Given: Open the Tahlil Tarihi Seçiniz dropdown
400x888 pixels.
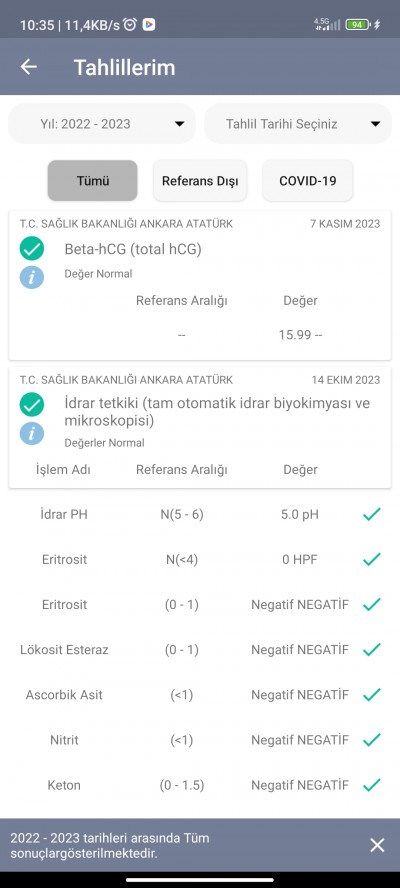Looking at the screenshot, I should point(298,123).
